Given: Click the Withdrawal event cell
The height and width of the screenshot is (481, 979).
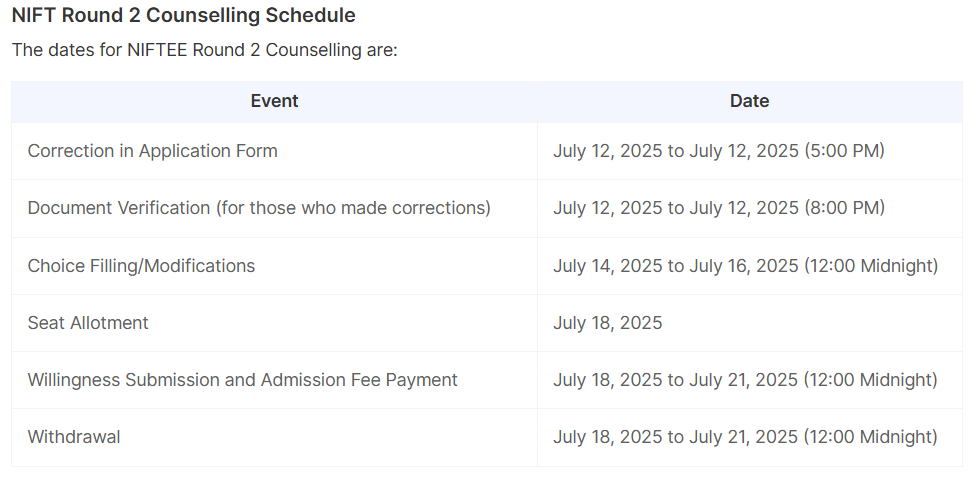Looking at the screenshot, I should [274, 437].
